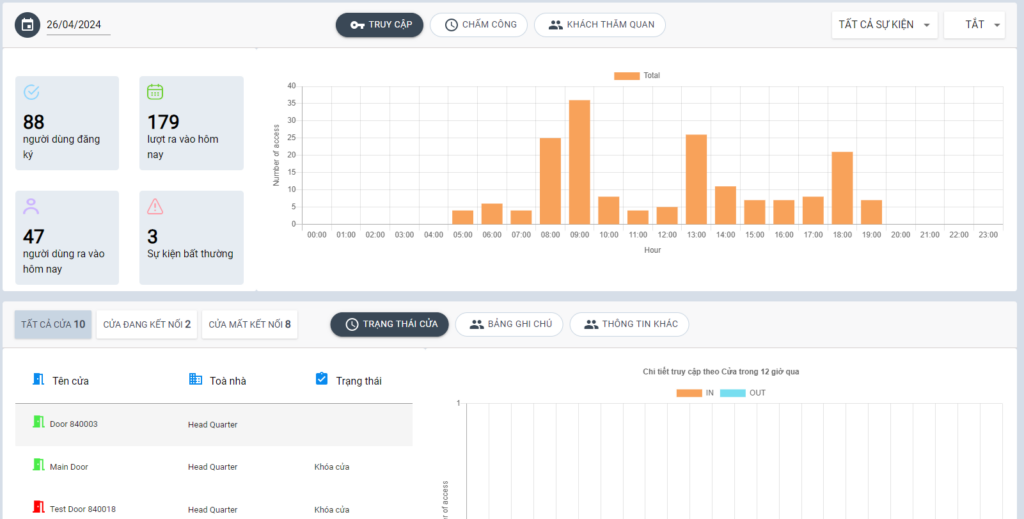Toggle the OUT series legend
Viewport: 1024px width, 519px height.
745,393
